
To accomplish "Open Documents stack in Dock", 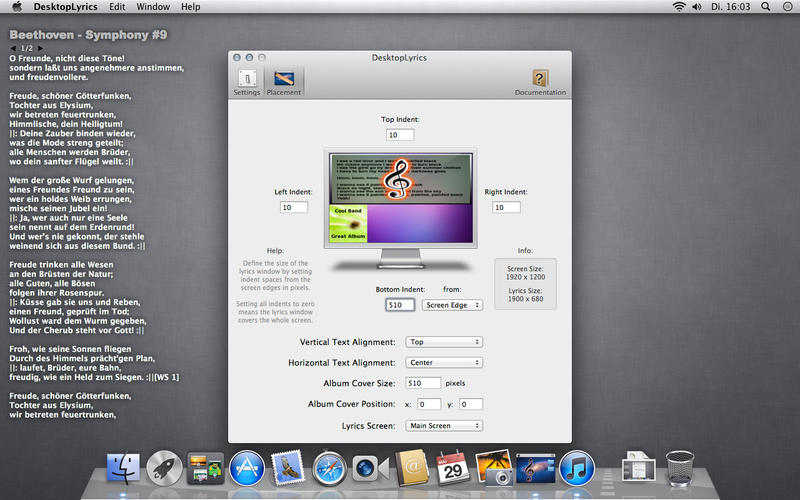I will [638, 466].
